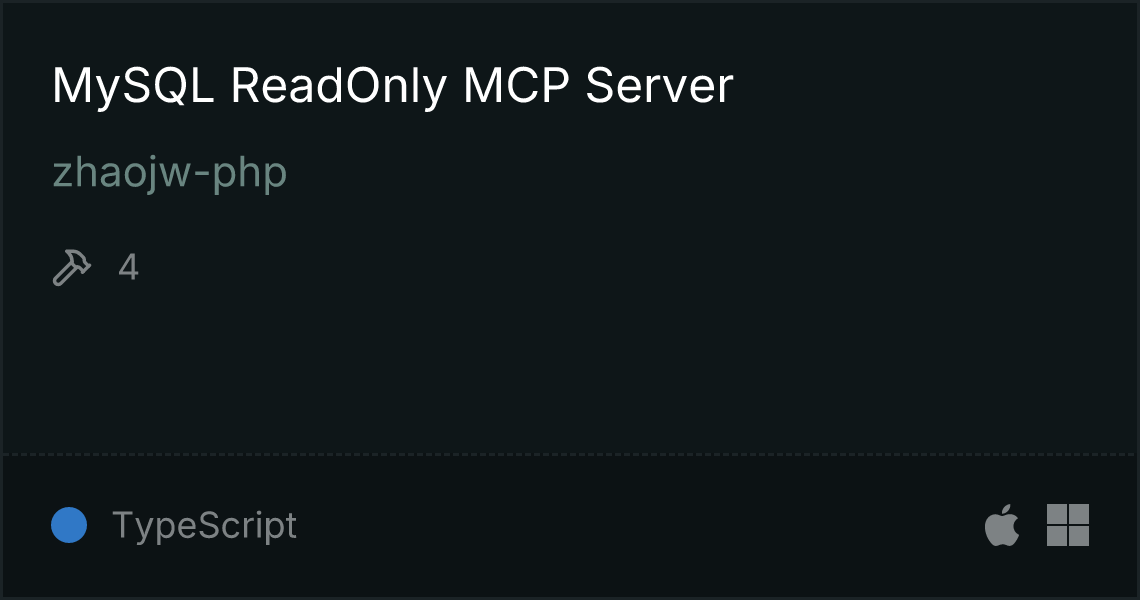This screenshot has height=600, width=1140.
Task: View the tools list via the hammer glyph
Action: click(72, 268)
